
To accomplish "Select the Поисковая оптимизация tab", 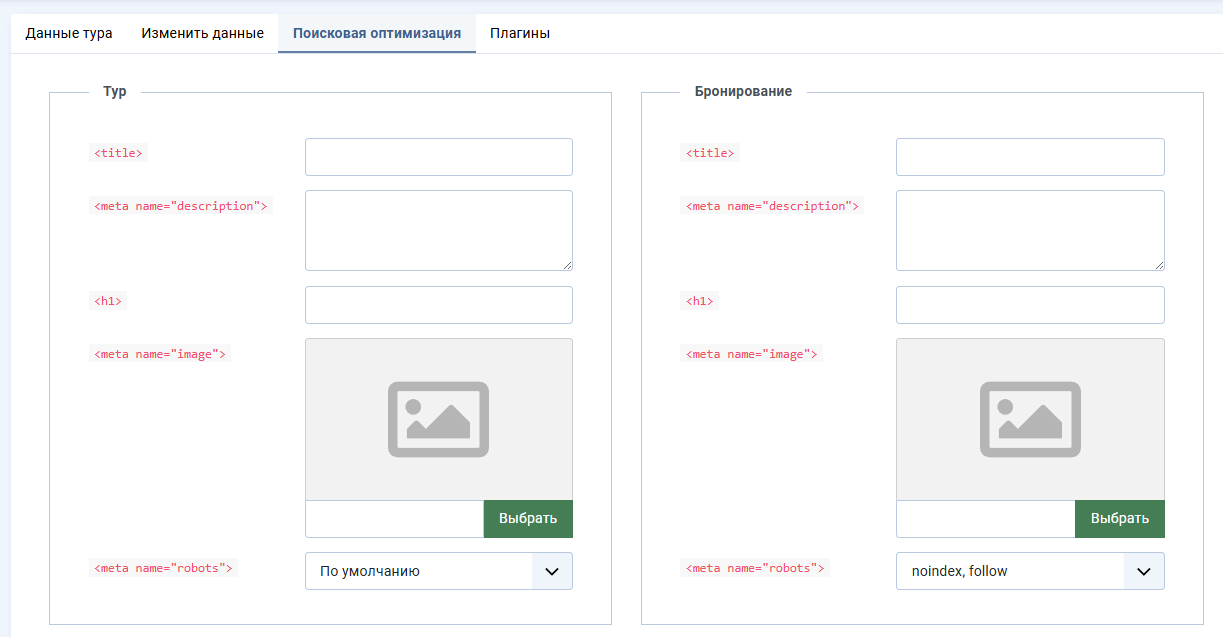I will (377, 33).
